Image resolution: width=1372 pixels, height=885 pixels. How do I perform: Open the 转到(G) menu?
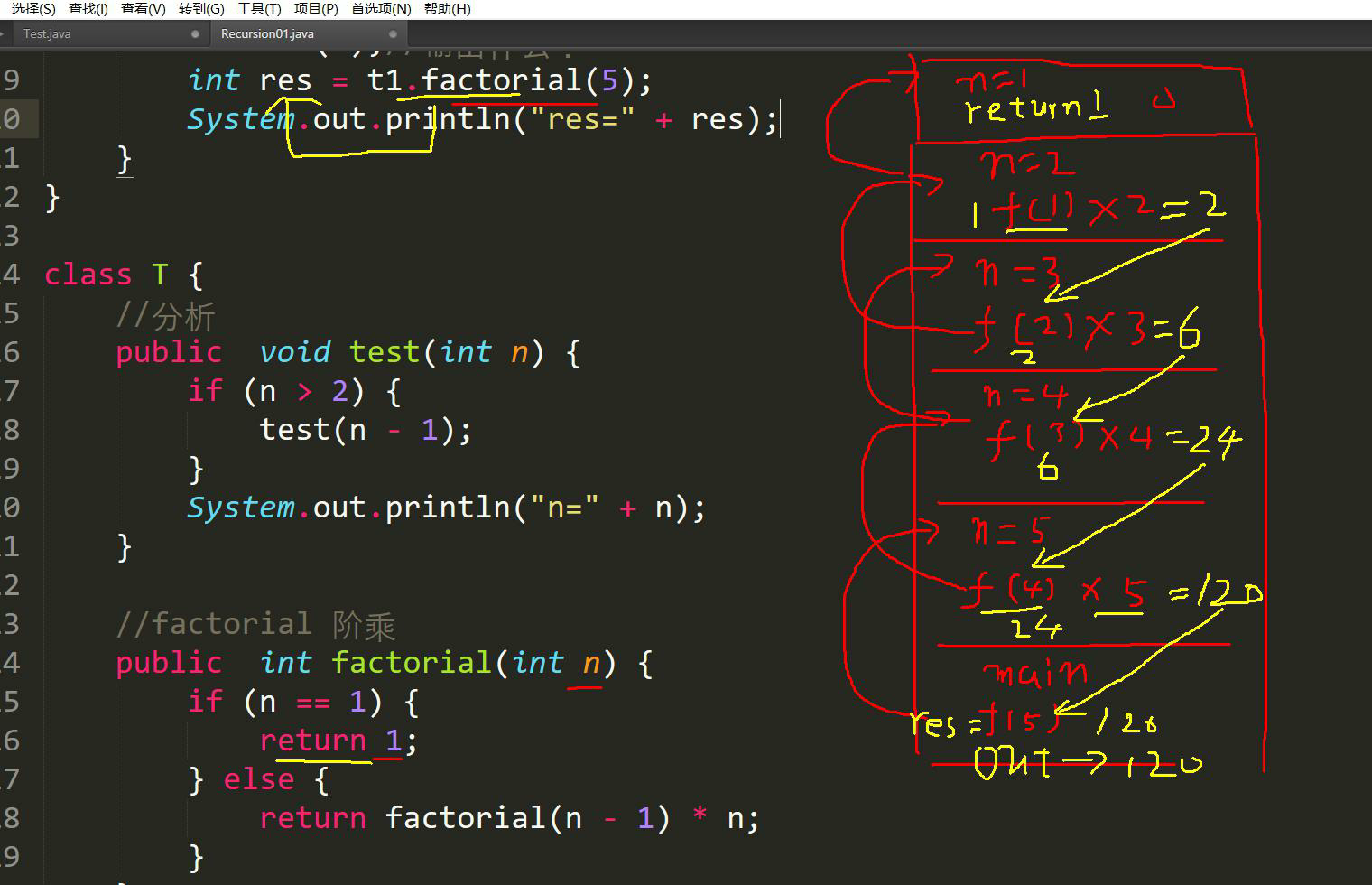(201, 9)
